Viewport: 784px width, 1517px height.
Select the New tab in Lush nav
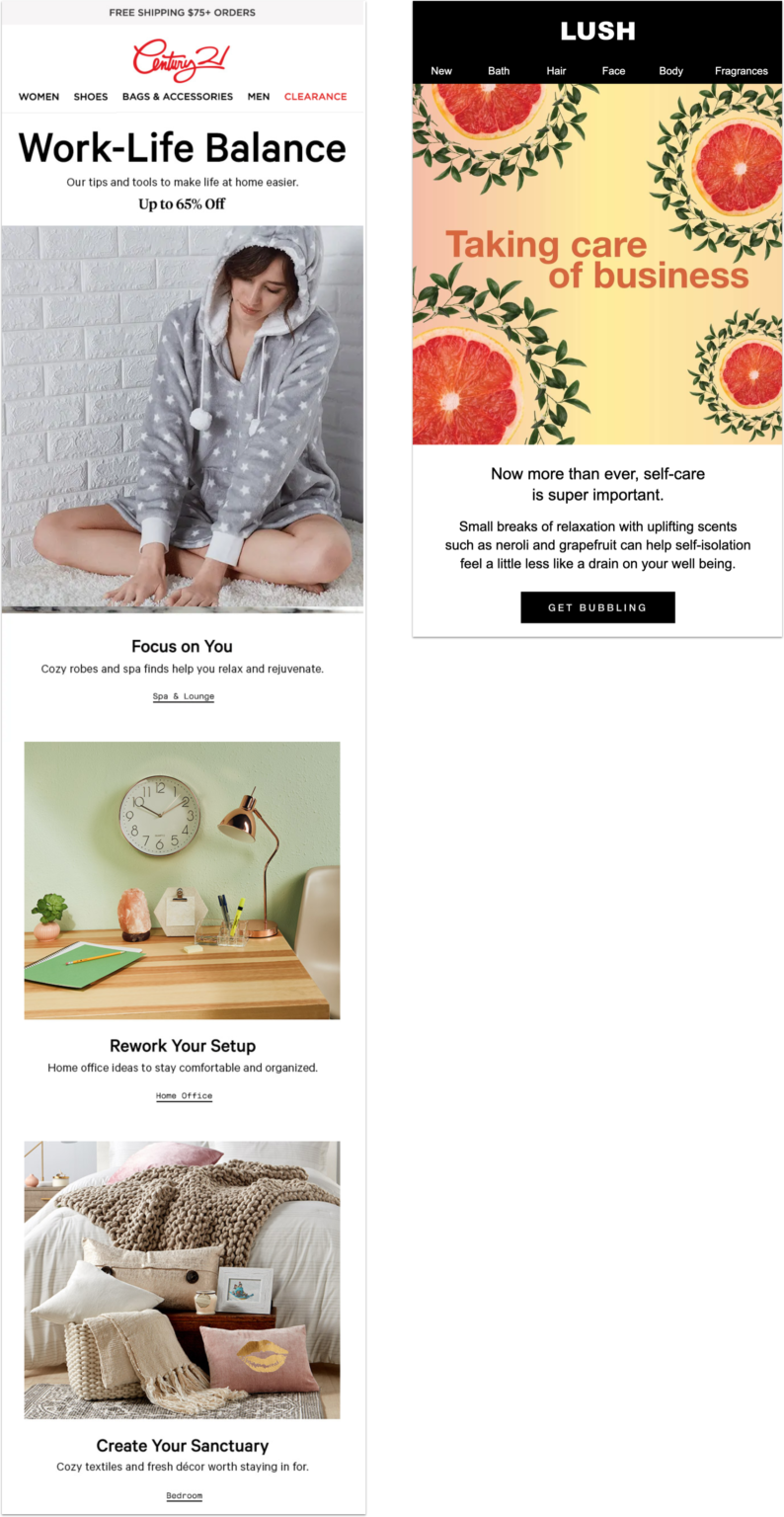point(441,71)
